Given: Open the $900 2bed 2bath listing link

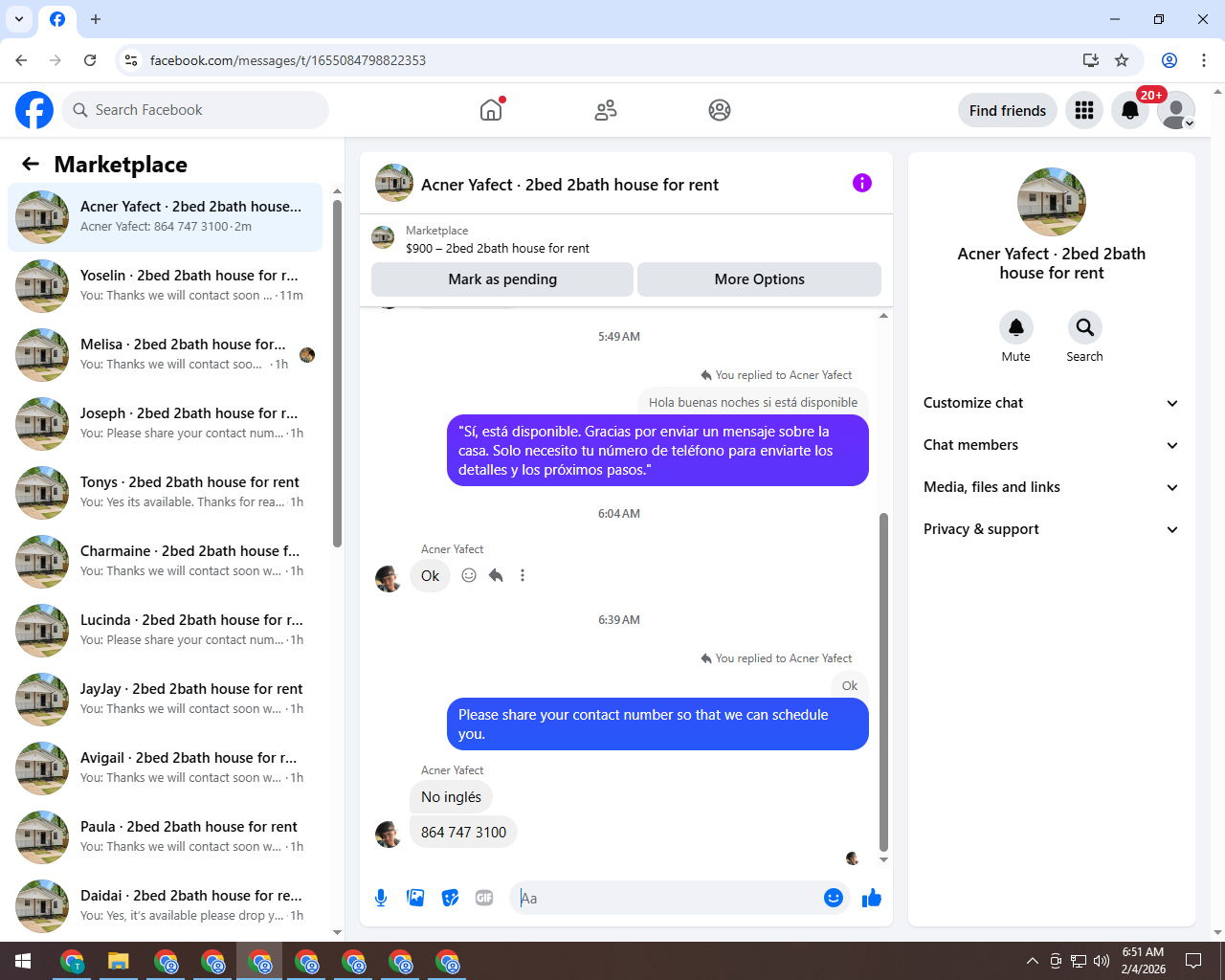Looking at the screenshot, I should click(x=498, y=248).
